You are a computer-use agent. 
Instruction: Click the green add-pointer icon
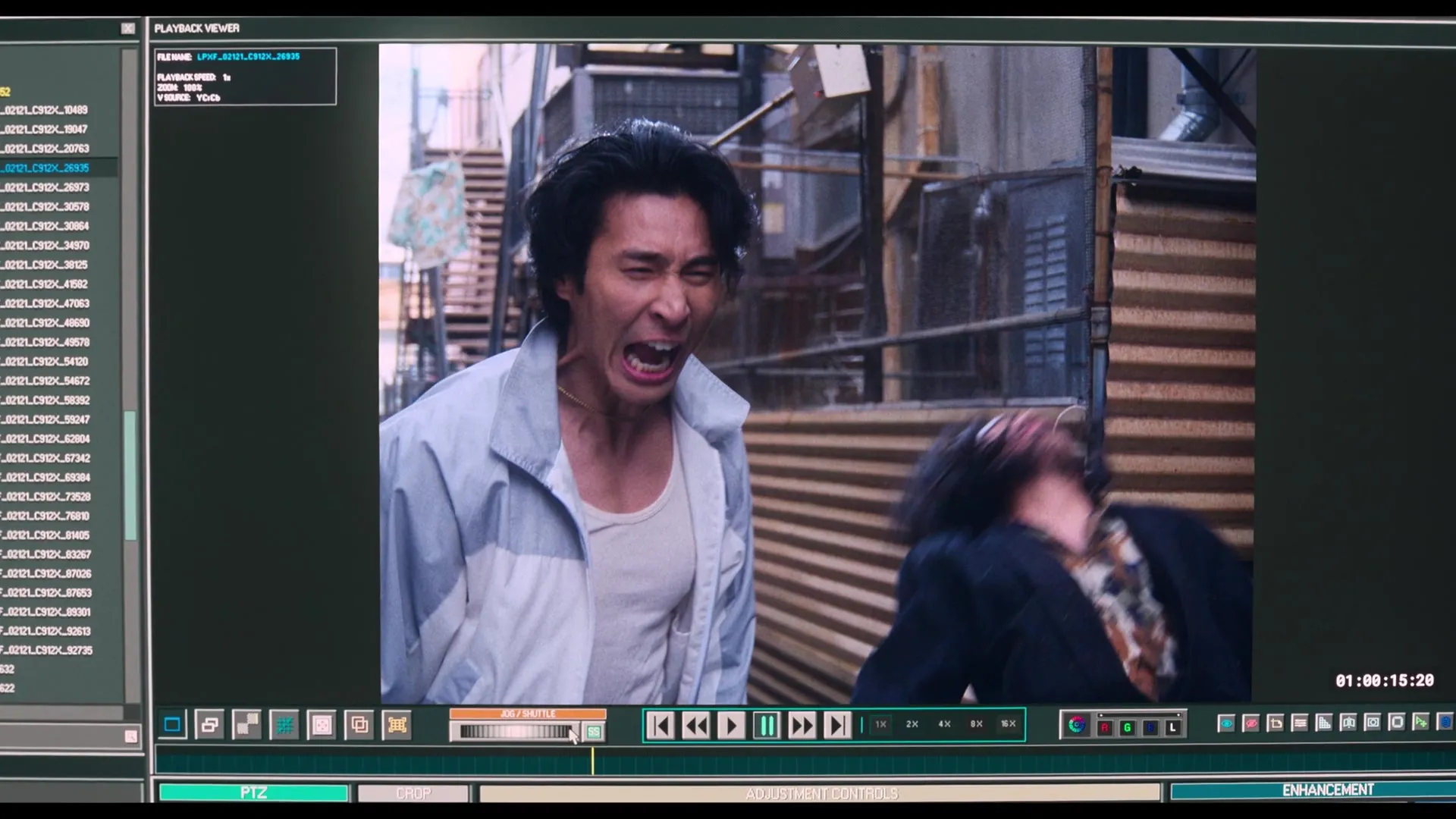1420,722
